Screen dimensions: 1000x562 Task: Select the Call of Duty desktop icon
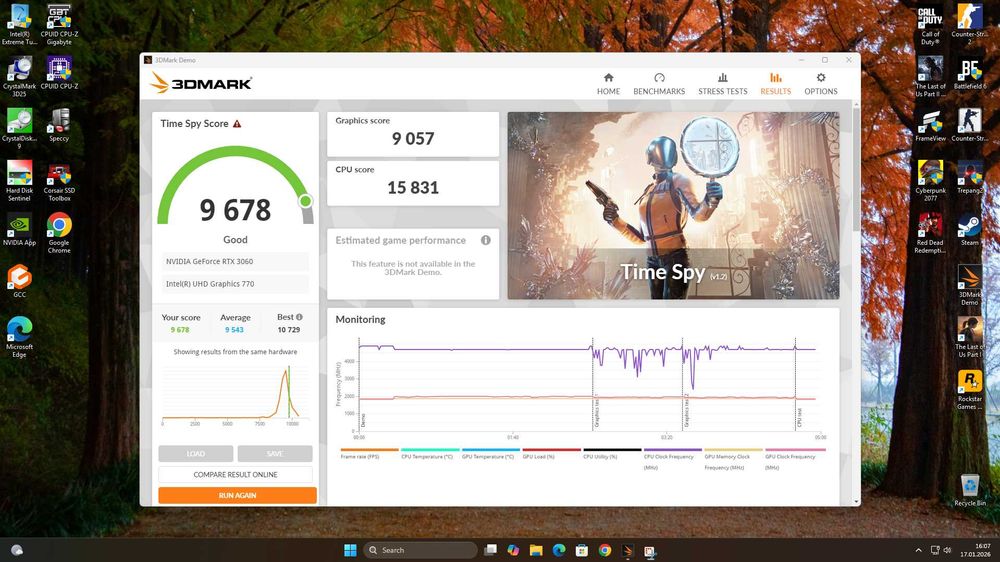(x=930, y=26)
